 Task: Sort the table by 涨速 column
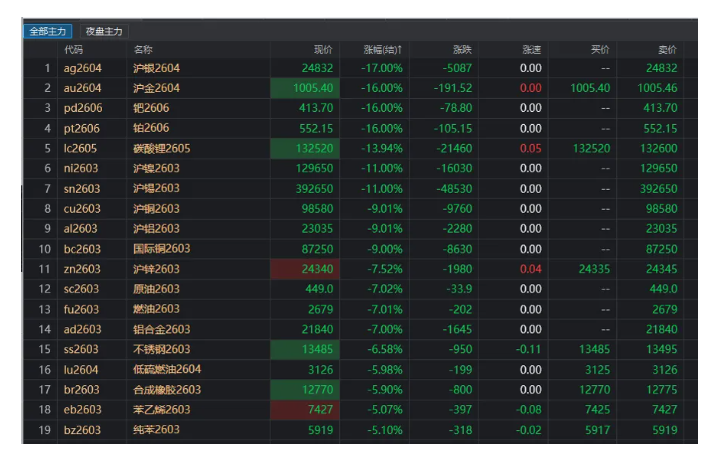531,49
